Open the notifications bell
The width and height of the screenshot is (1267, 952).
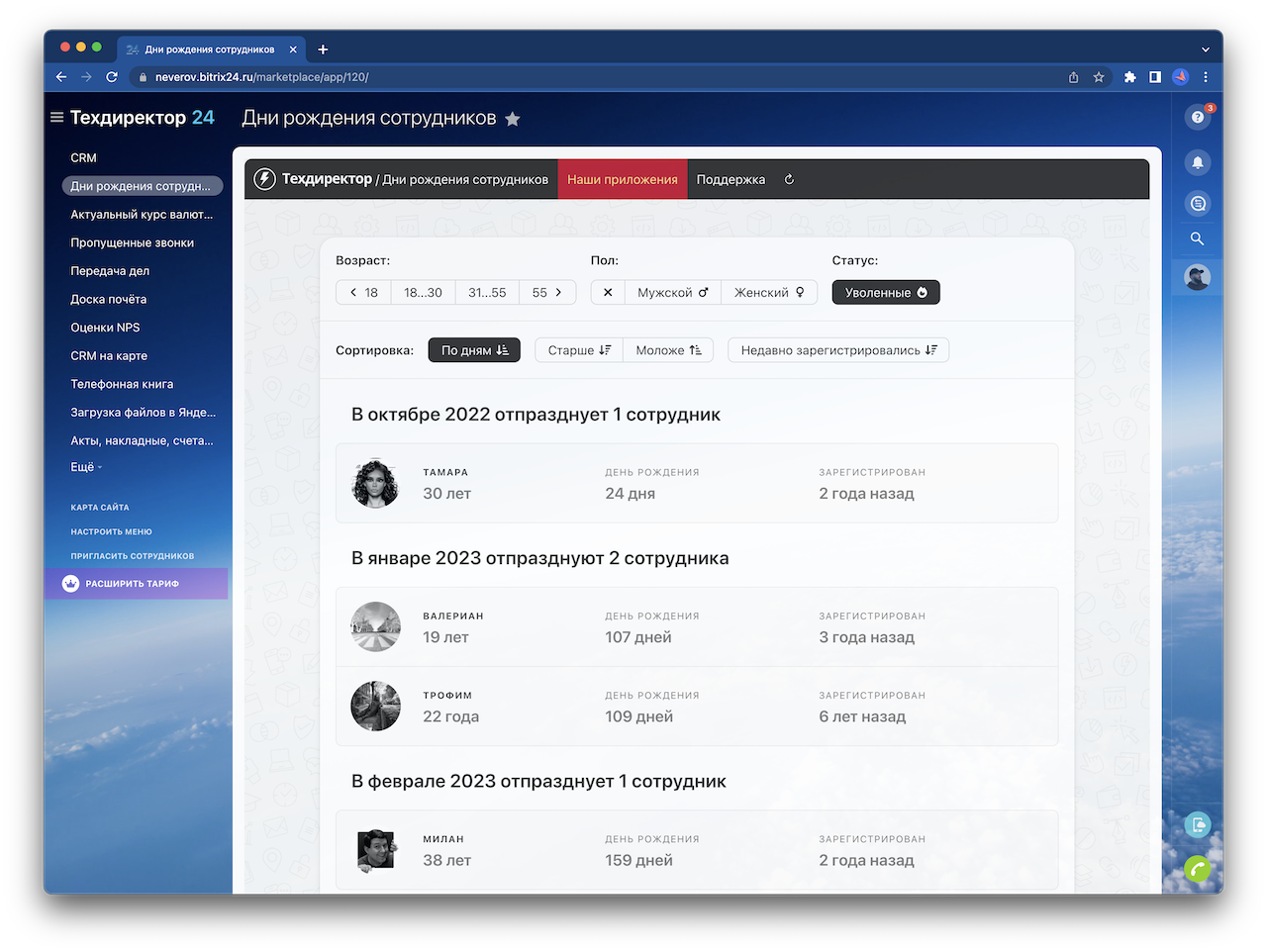click(1198, 162)
